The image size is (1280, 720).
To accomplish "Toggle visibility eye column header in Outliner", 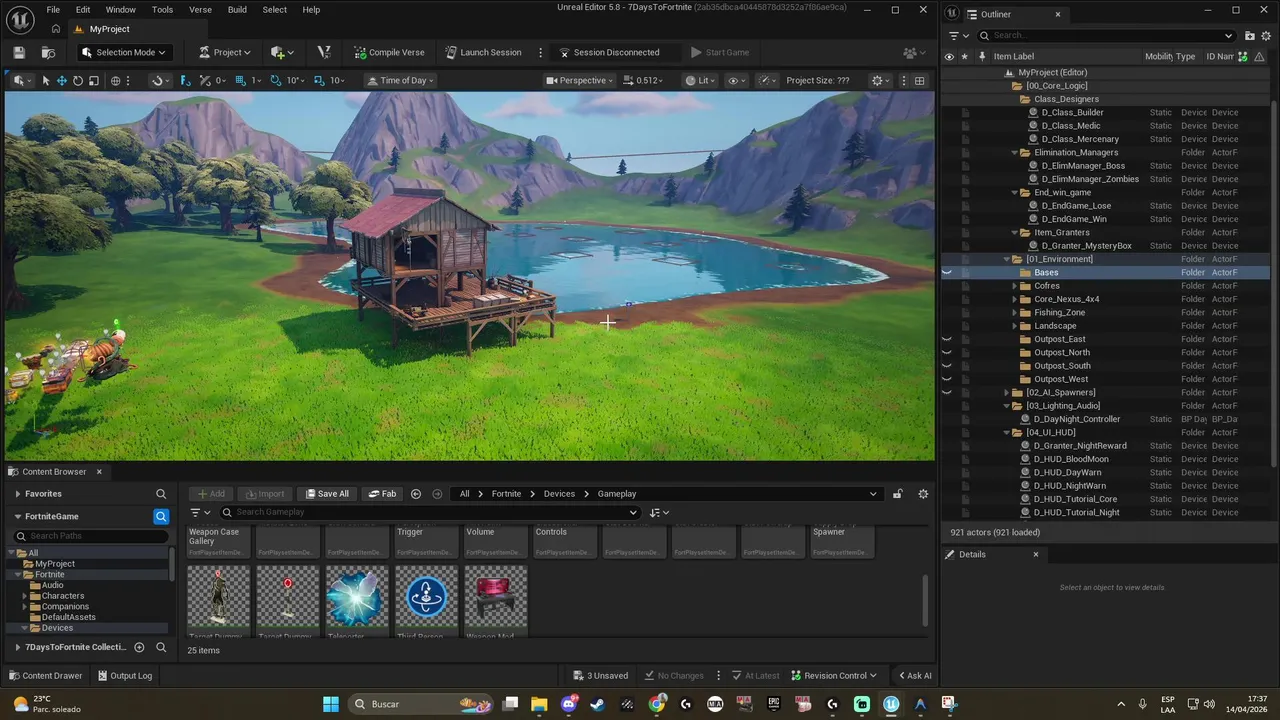I will click(x=949, y=56).
